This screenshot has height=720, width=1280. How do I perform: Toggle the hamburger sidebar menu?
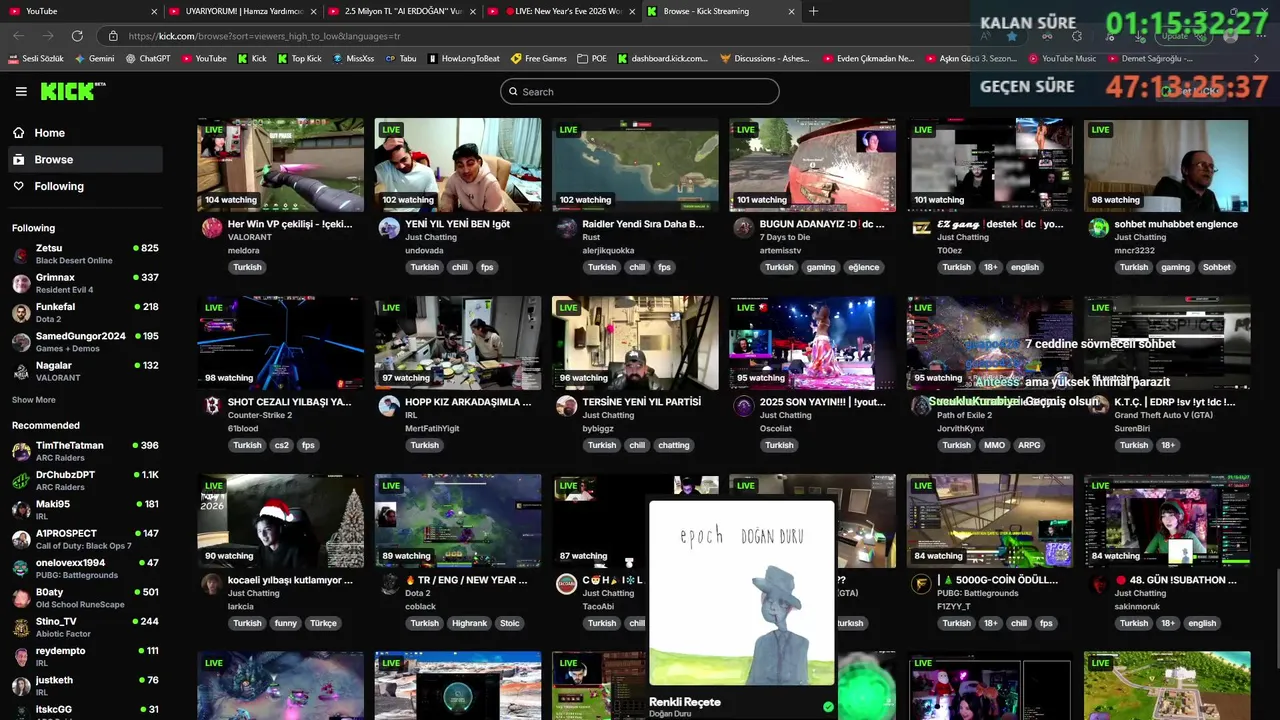coord(21,91)
